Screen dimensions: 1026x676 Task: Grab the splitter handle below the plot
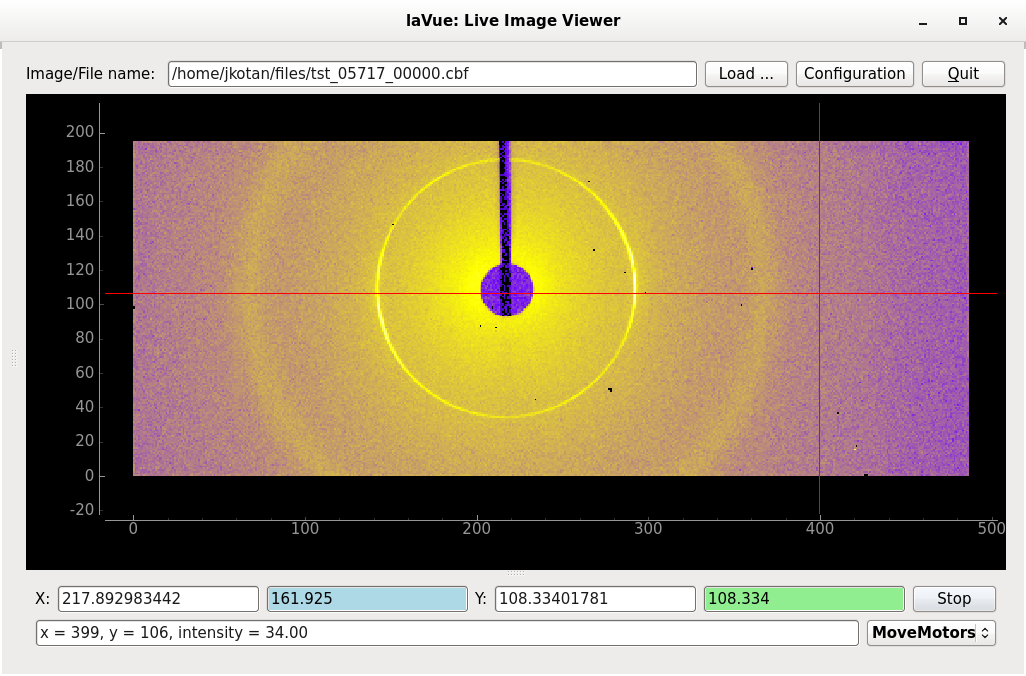pos(516,573)
